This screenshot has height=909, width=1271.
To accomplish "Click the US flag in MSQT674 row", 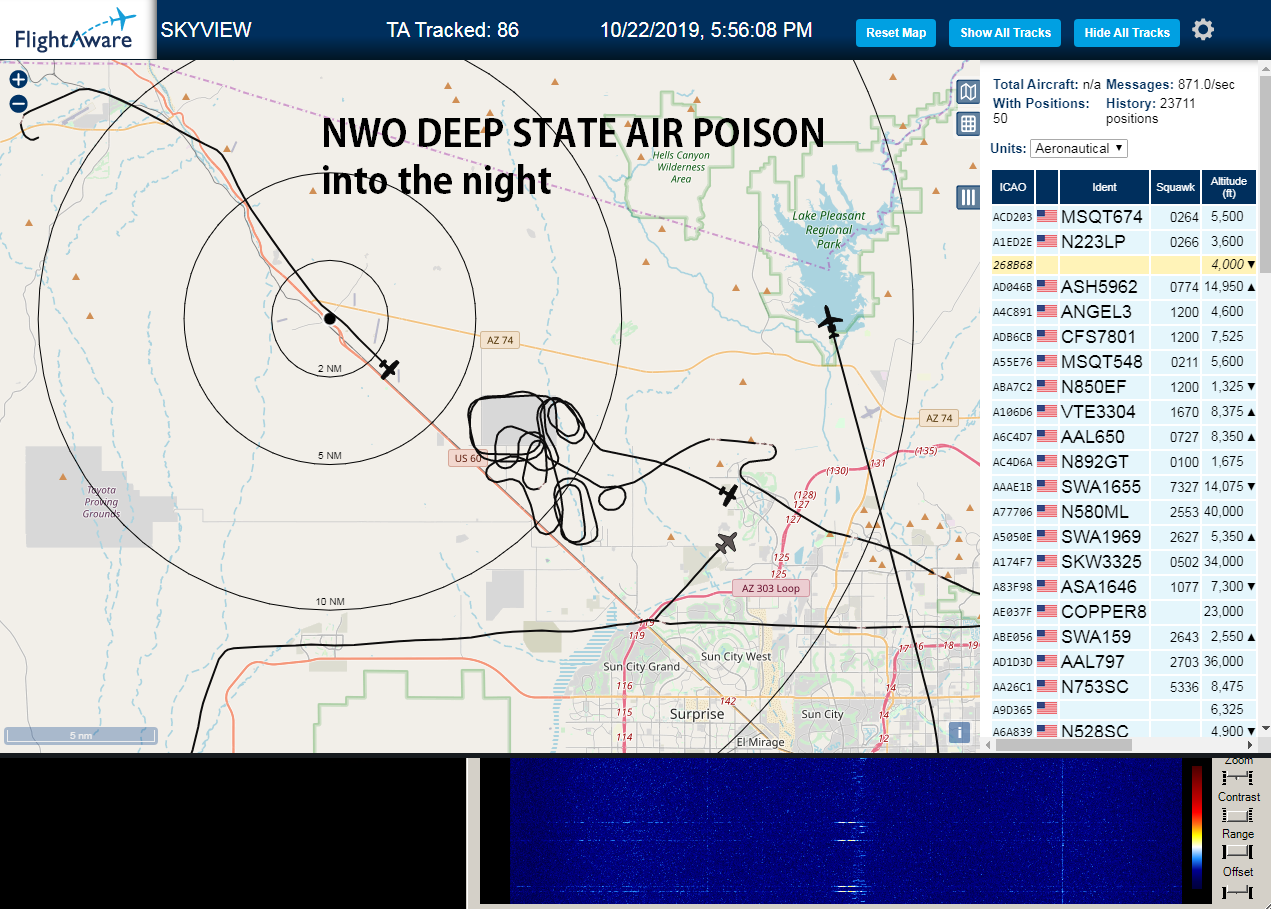I will click(1047, 216).
